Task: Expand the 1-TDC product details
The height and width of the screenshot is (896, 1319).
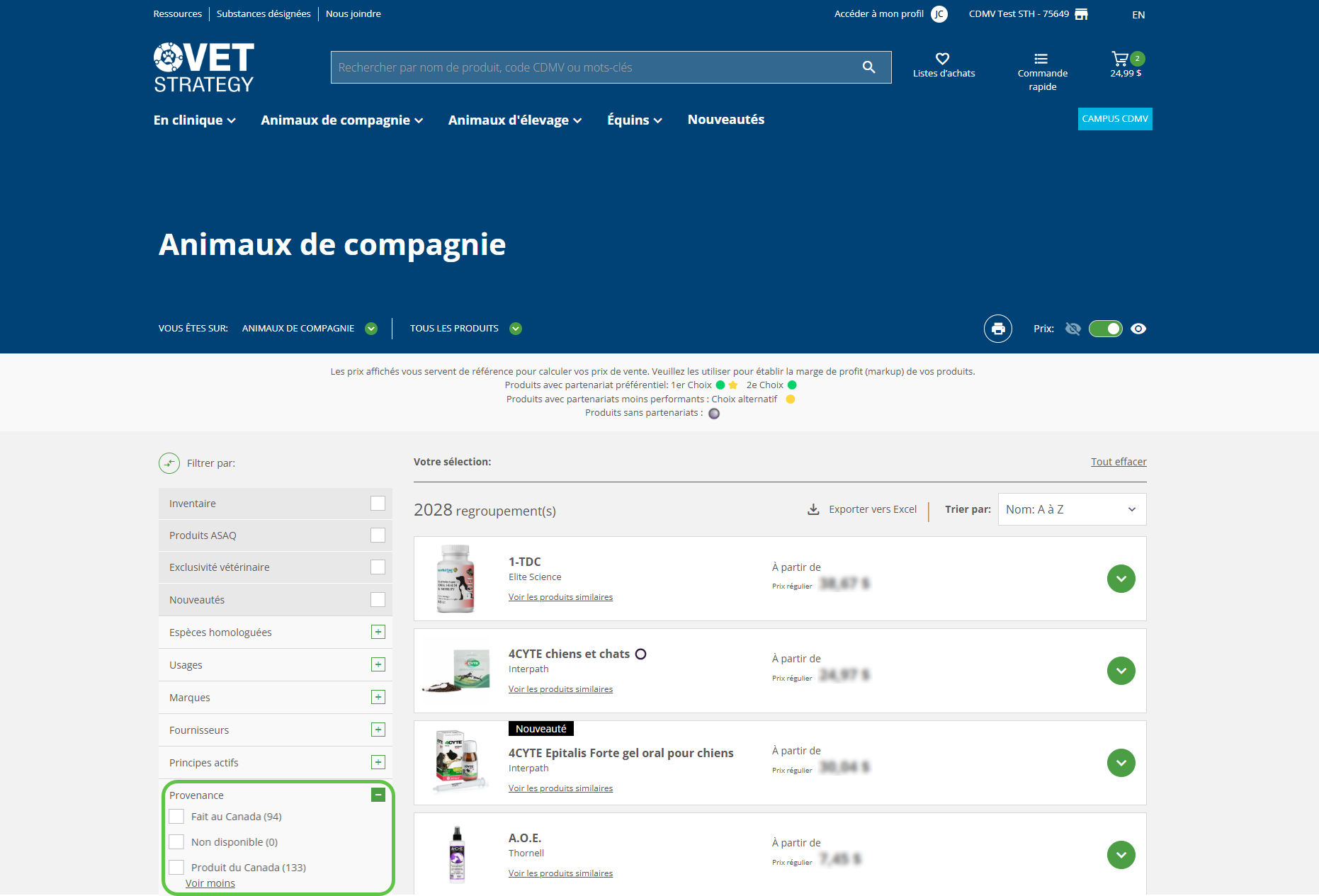Action: click(x=1121, y=579)
